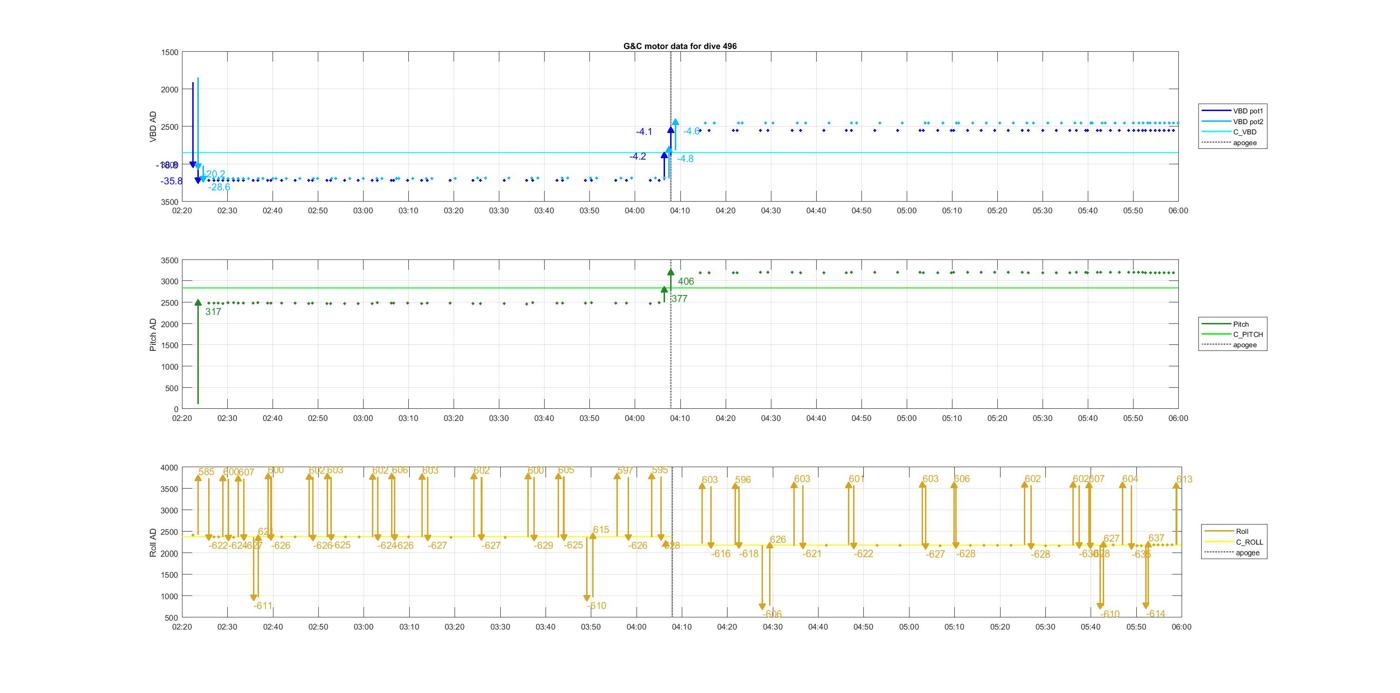1400x693 pixels.
Task: Click the 613 roll annotation
Action: click(1184, 480)
